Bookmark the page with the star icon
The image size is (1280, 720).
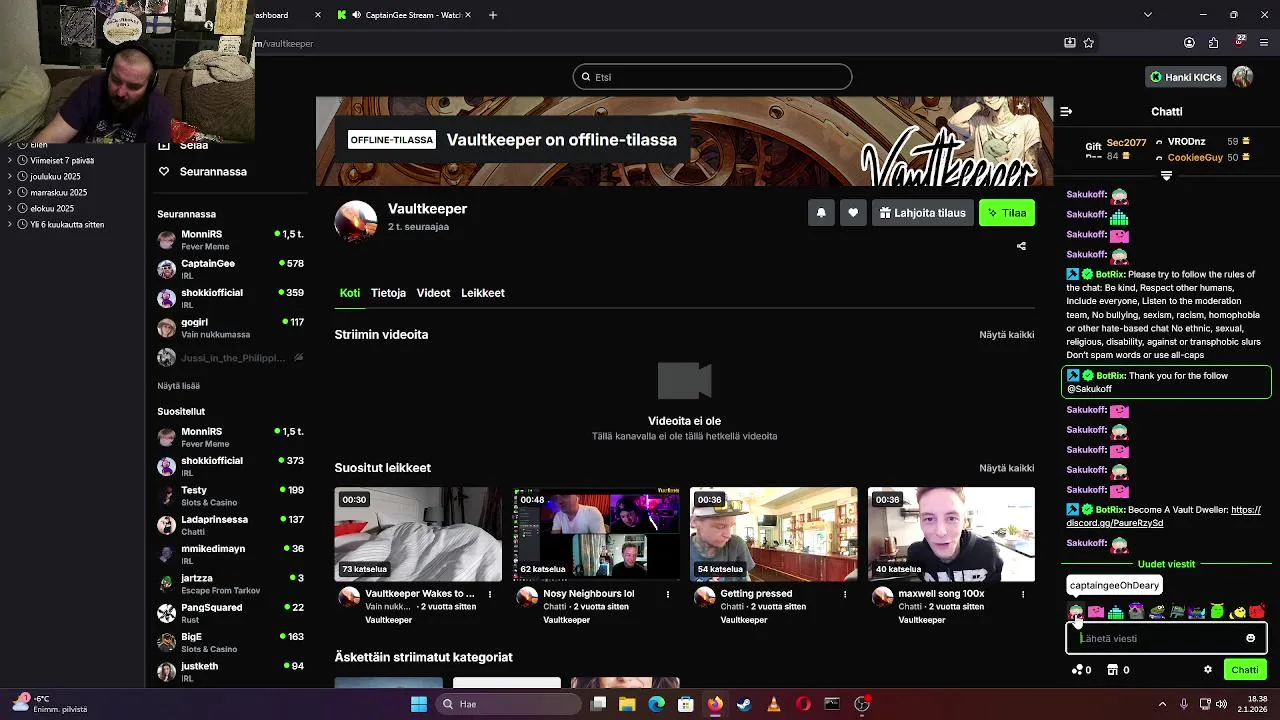tap(1089, 43)
